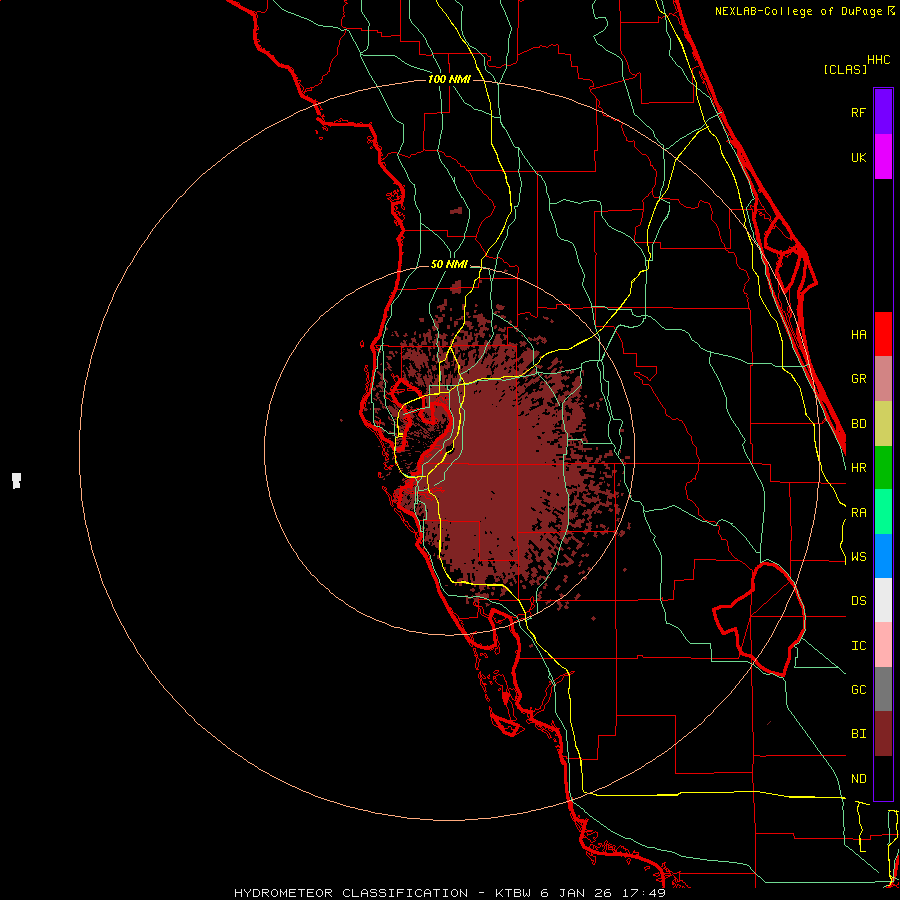Click the HYDROMETEOR CLASSIFICATION title text
The image size is (900, 900).
351,893
